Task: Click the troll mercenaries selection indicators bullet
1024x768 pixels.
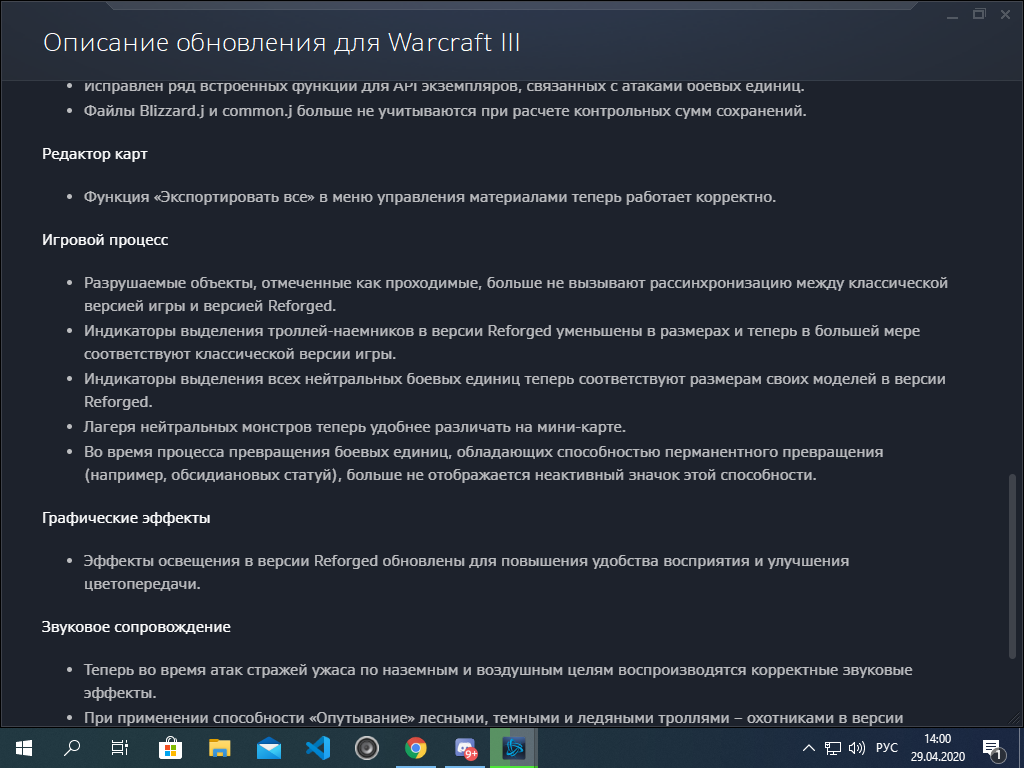Action: 502,342
